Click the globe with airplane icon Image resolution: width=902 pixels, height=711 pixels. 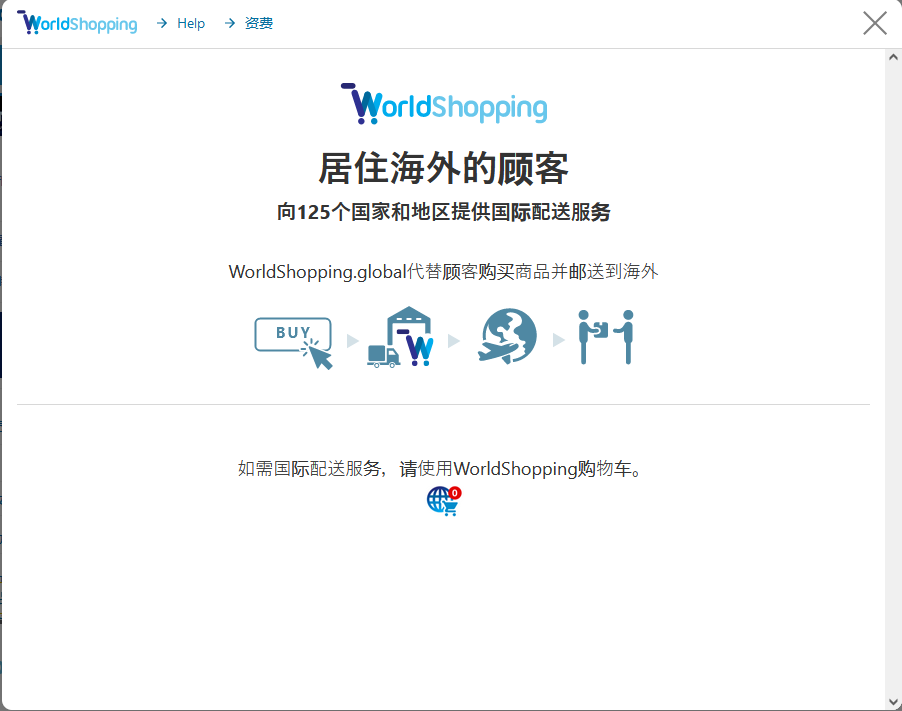507,337
